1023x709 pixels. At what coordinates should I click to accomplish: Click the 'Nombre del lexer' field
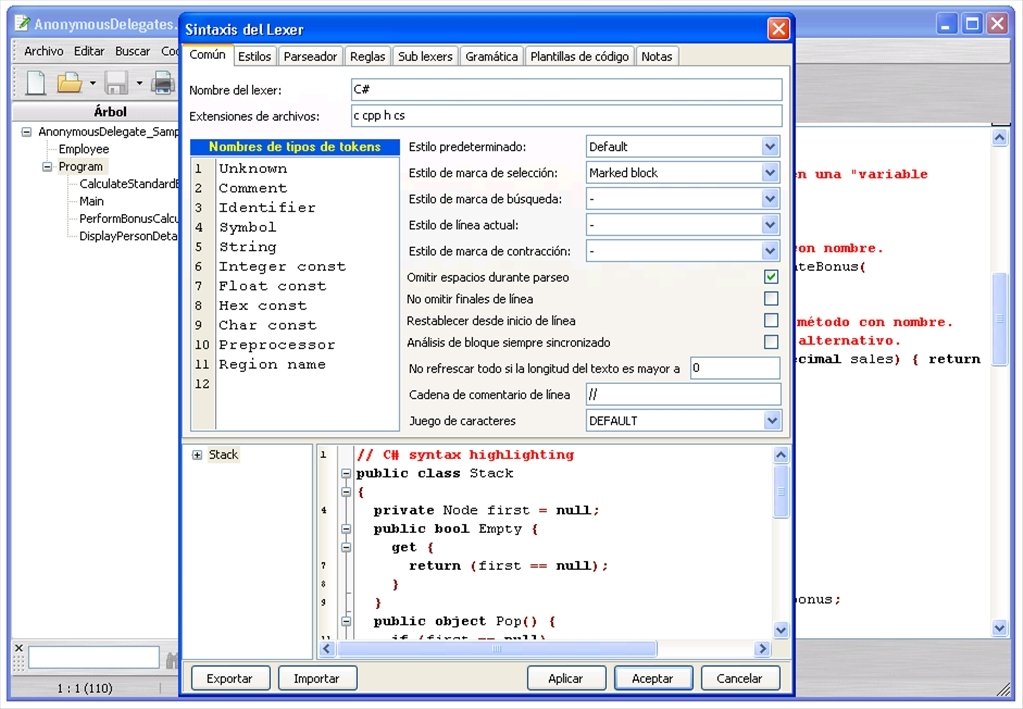click(x=566, y=89)
